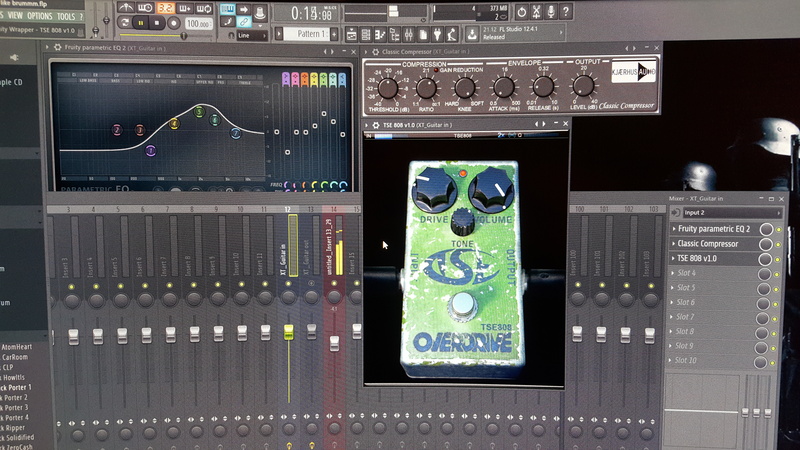This screenshot has height=450, width=800.
Task: Open the Playlist window icon
Action: point(352,35)
